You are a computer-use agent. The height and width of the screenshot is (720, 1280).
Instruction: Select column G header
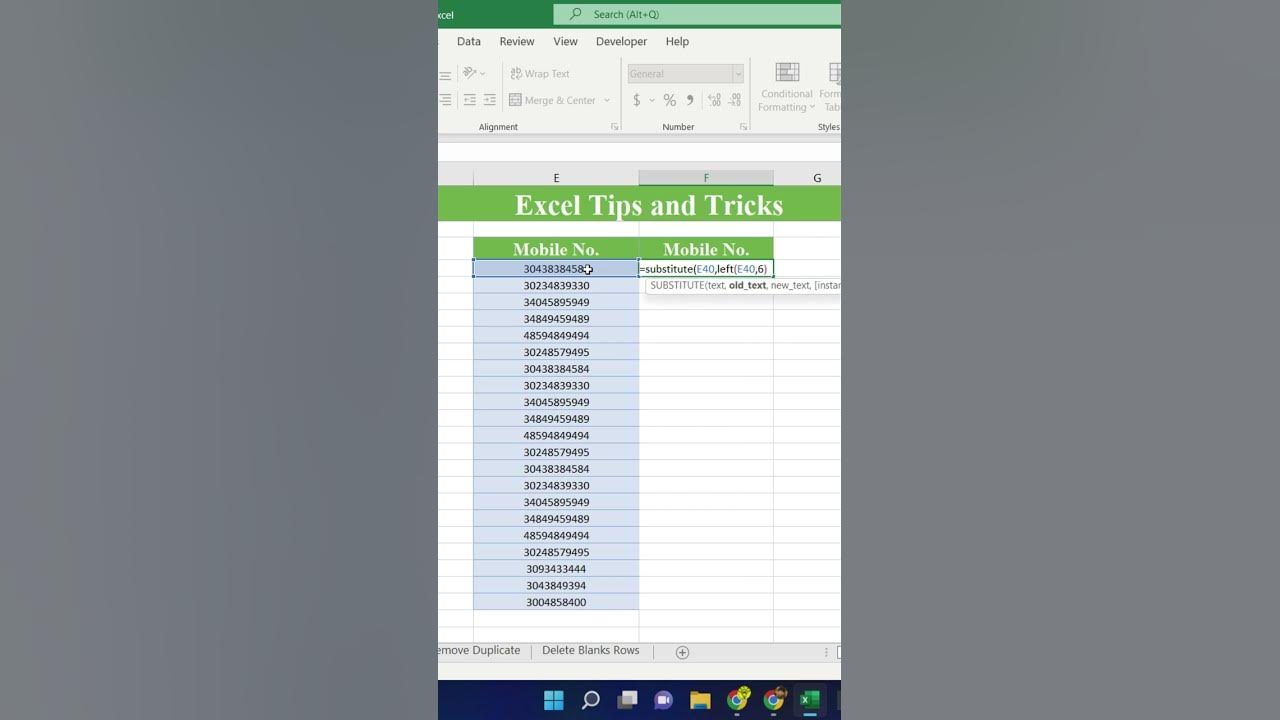click(x=817, y=178)
